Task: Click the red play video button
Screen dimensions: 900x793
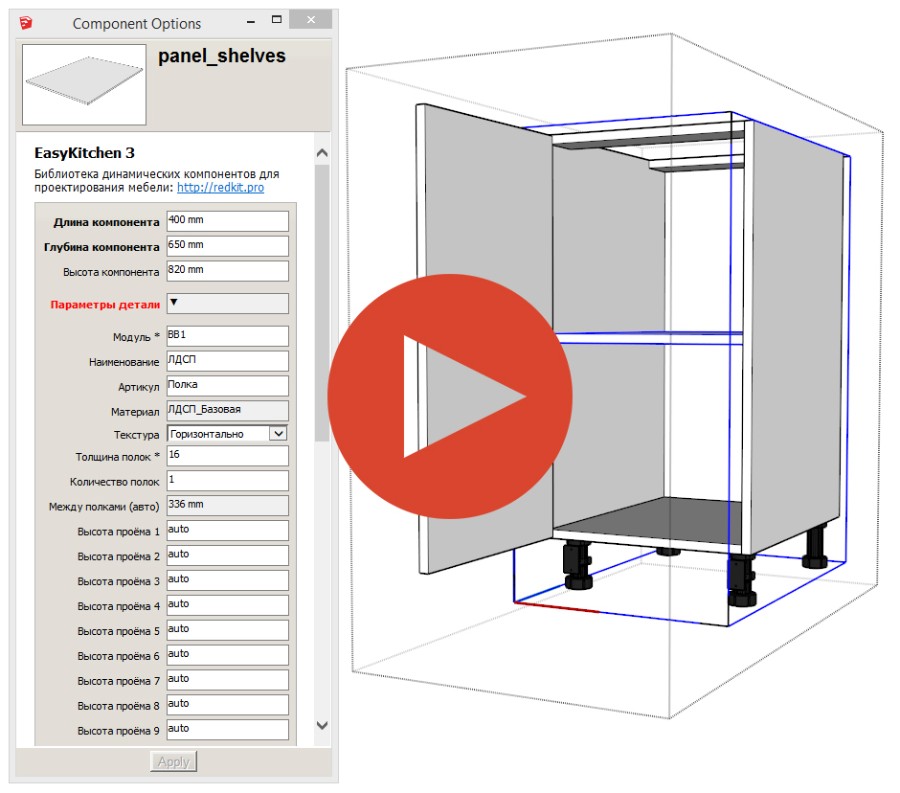Action: coord(450,396)
